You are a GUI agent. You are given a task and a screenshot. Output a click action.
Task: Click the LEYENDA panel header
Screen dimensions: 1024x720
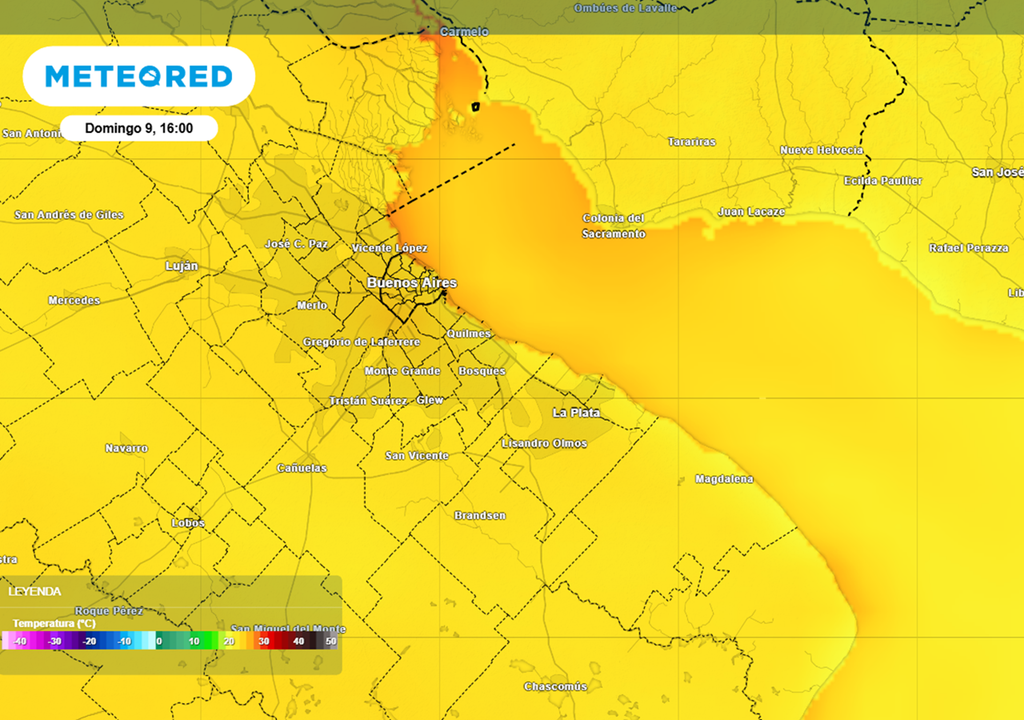click(x=35, y=591)
